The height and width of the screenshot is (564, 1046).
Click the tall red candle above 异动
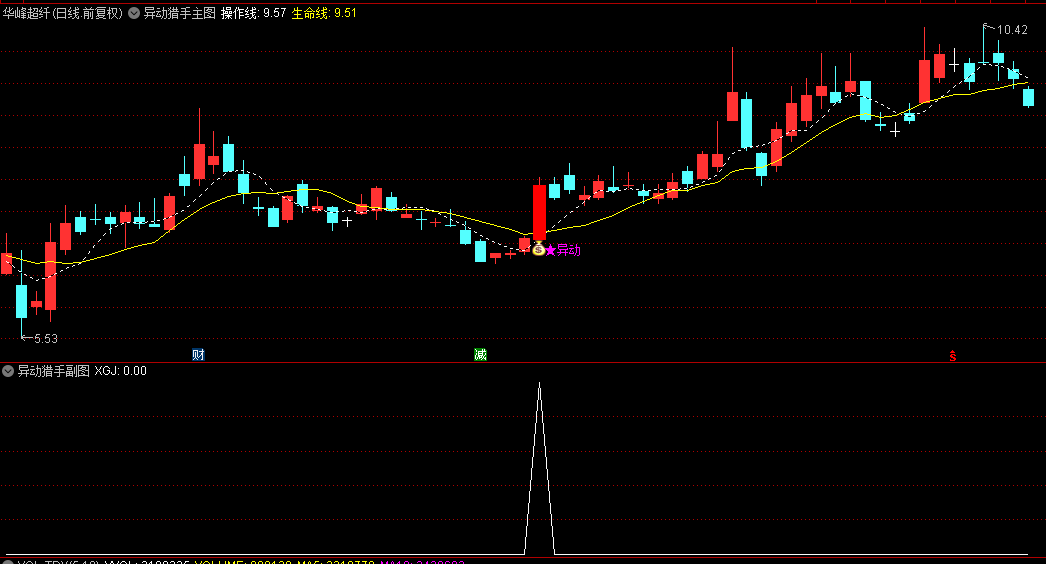[539, 212]
